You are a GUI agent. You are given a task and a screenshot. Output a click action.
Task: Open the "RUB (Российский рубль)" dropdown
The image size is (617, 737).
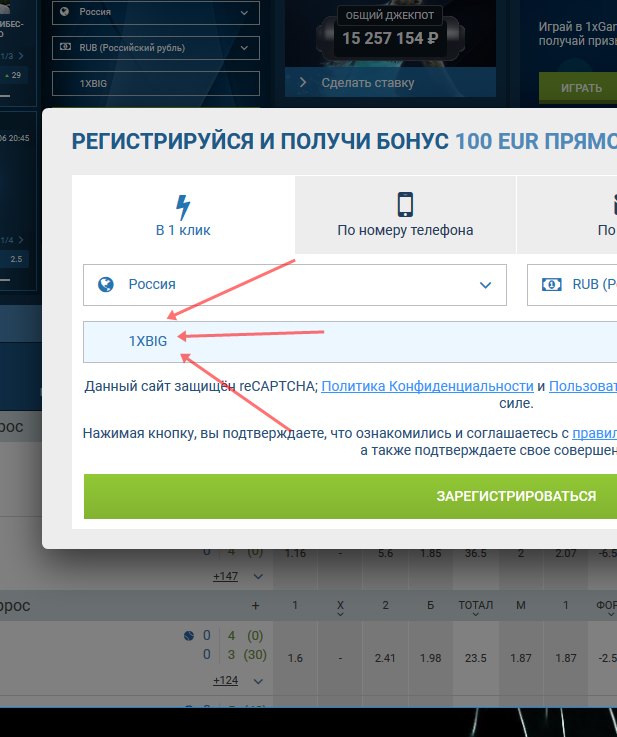(x=156, y=48)
